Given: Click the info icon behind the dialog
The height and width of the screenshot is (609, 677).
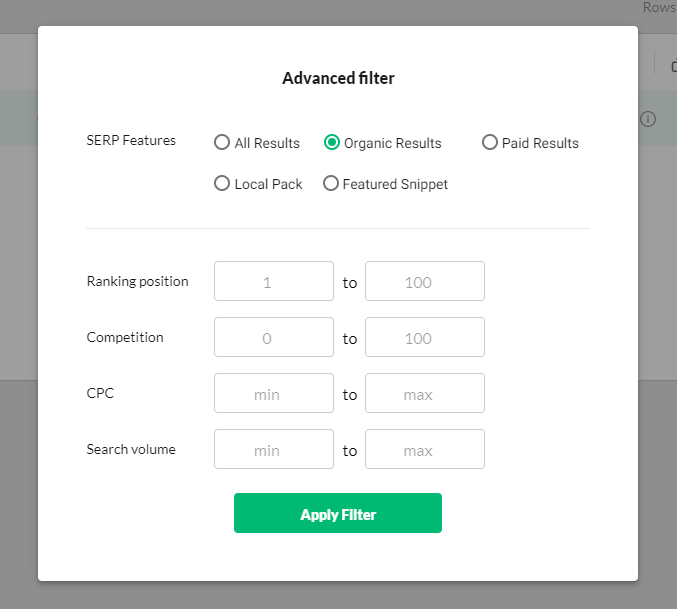Looking at the screenshot, I should tap(648, 119).
